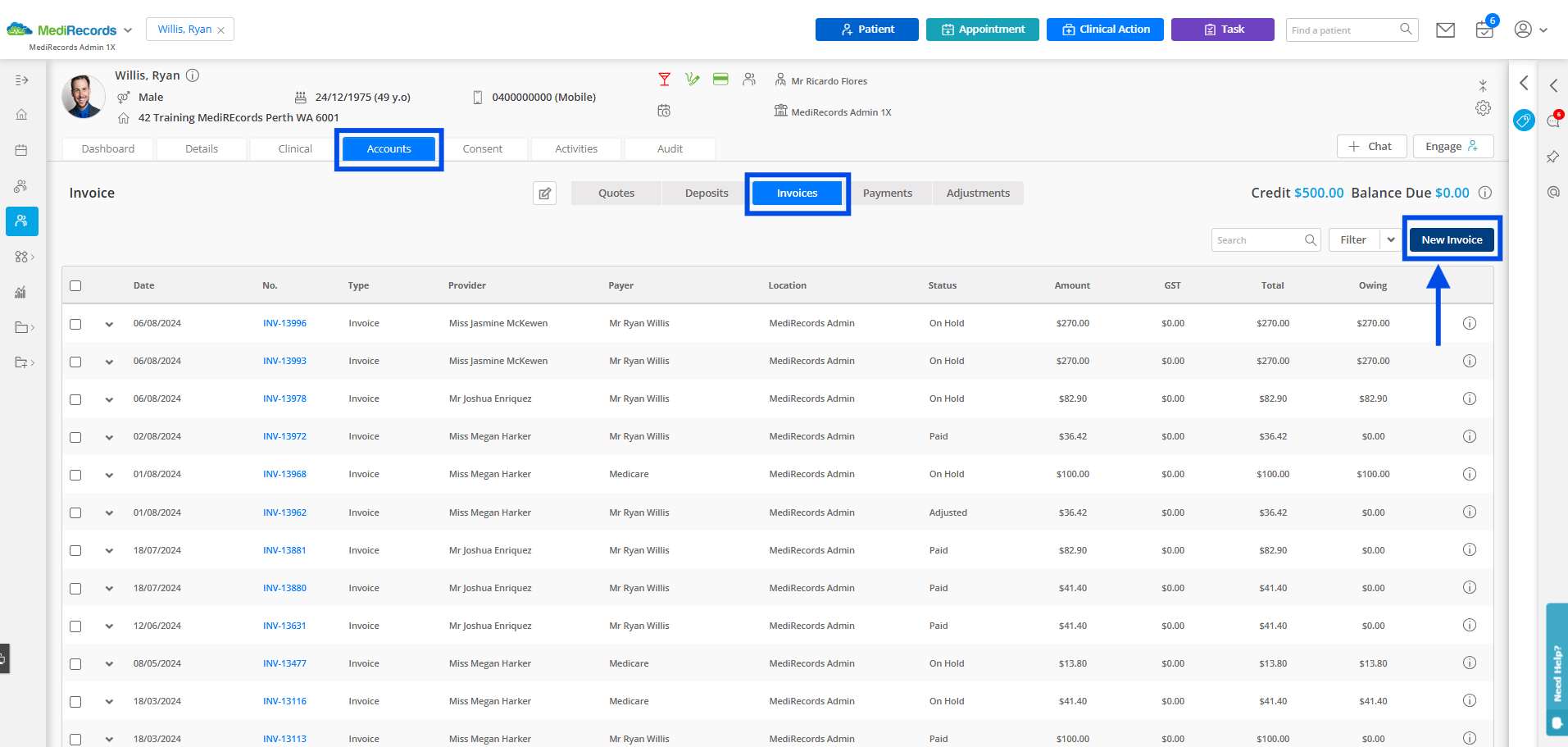Screen dimensions: 1568x747
Task: Click the edit invoice pencil icon
Action: [x=544, y=193]
